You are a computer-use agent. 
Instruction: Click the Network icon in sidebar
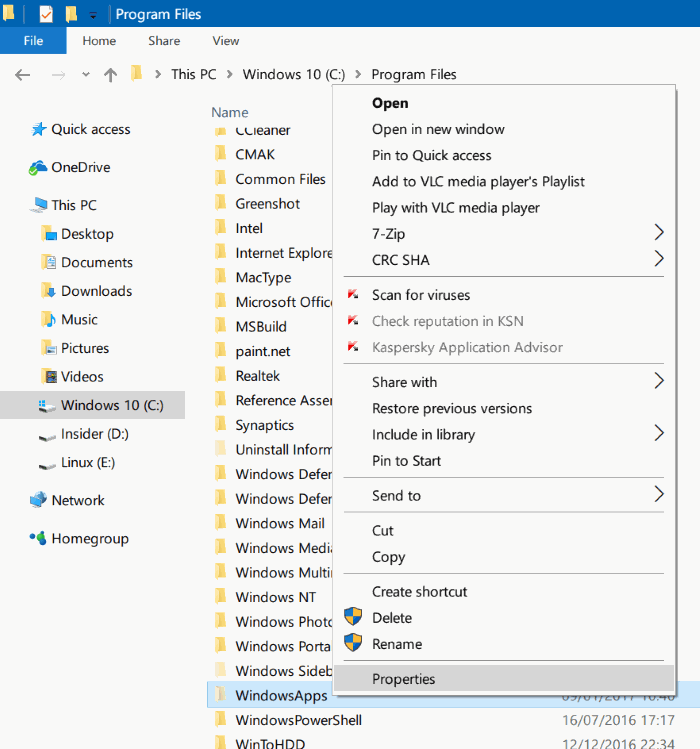click(38, 500)
